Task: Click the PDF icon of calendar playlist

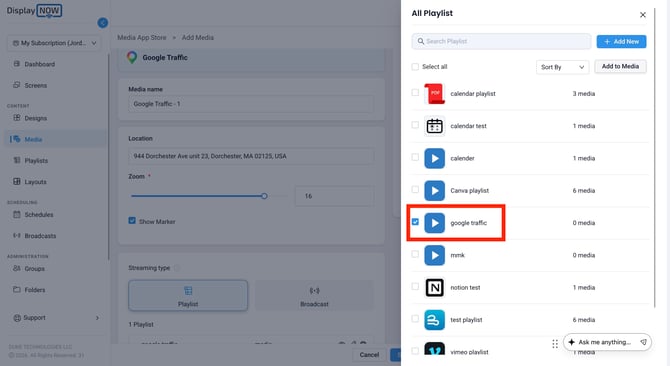Action: point(435,94)
